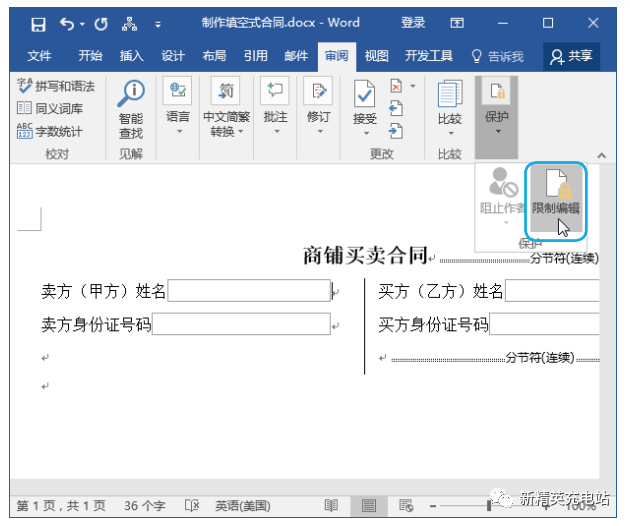Click the Undo arrow icon
The image size is (630, 526).
pos(68,25)
